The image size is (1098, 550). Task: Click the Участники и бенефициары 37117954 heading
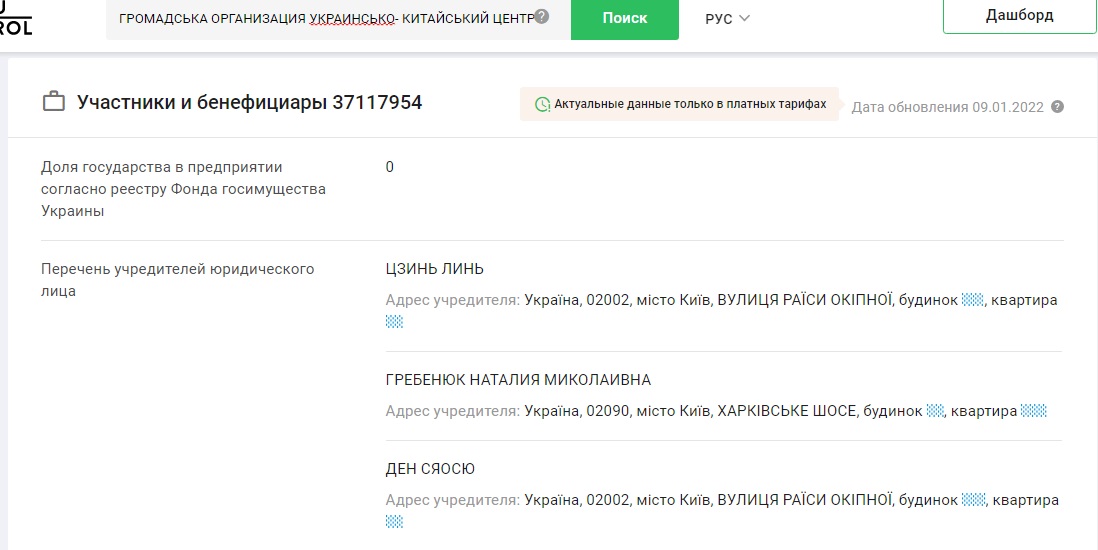(249, 103)
